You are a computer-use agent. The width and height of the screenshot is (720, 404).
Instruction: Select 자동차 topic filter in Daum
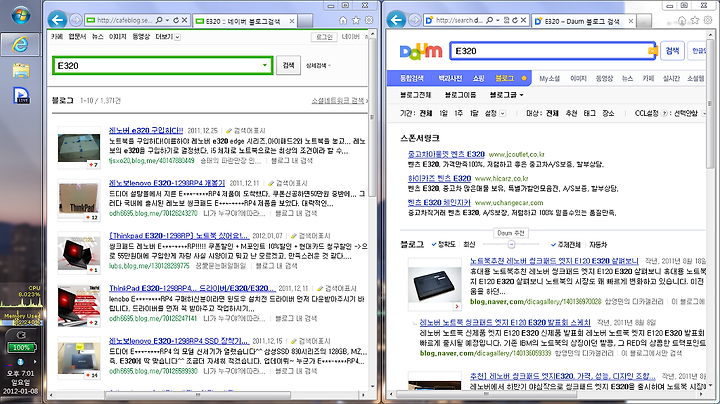pyautogui.click(x=598, y=245)
